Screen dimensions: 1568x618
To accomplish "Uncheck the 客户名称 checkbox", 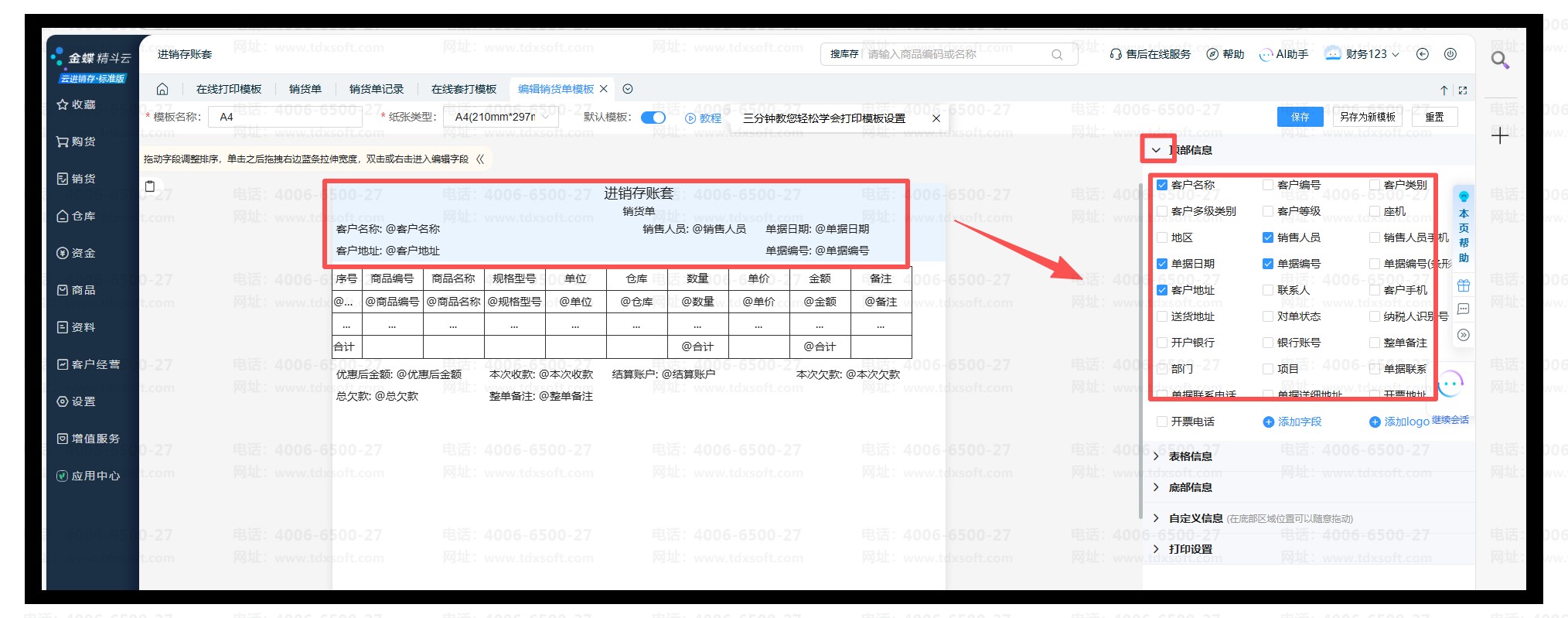I will (1162, 185).
